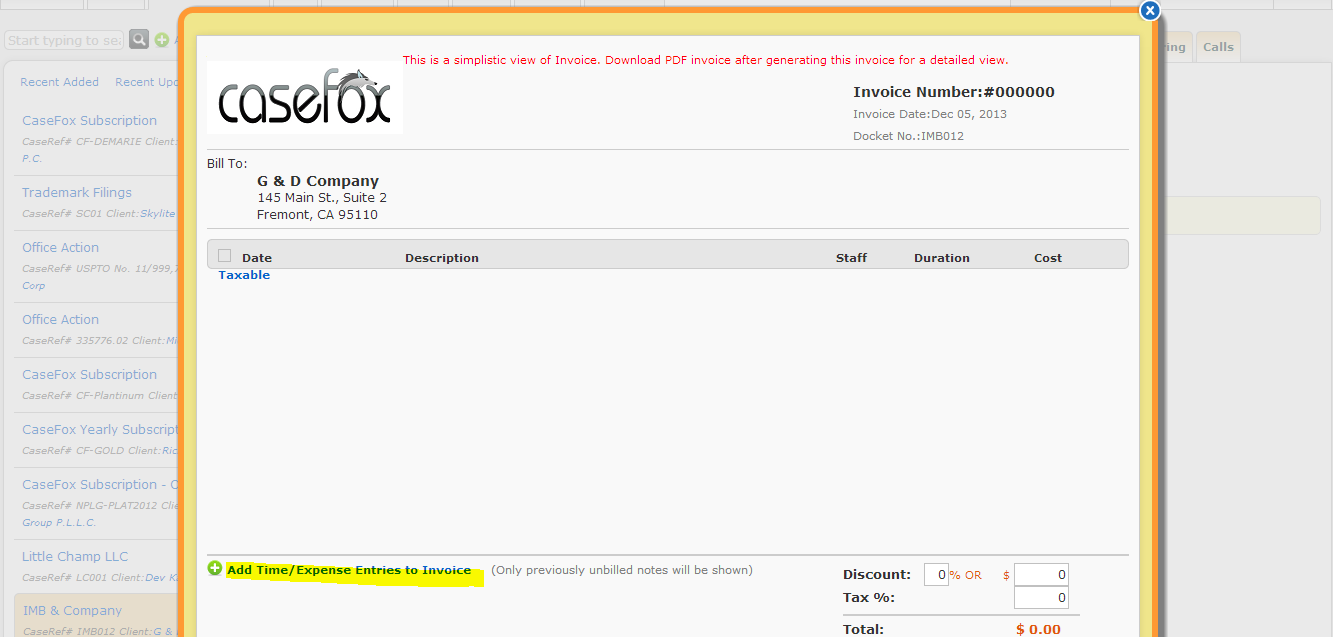Viewport: 1333px width, 637px height.
Task: Click the Taxable link
Action: (244, 275)
